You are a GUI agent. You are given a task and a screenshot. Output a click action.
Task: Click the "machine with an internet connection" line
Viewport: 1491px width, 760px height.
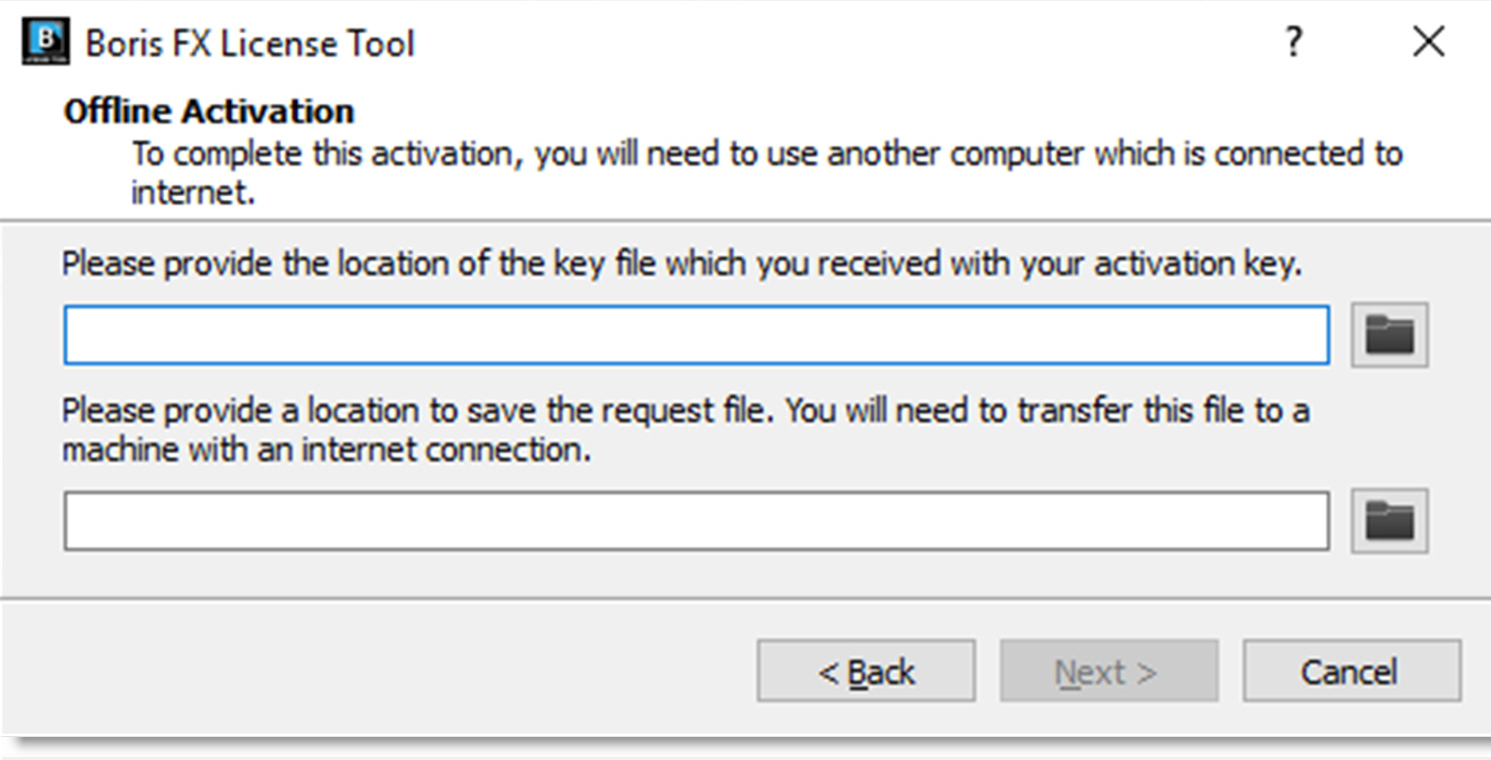pyautogui.click(x=327, y=449)
